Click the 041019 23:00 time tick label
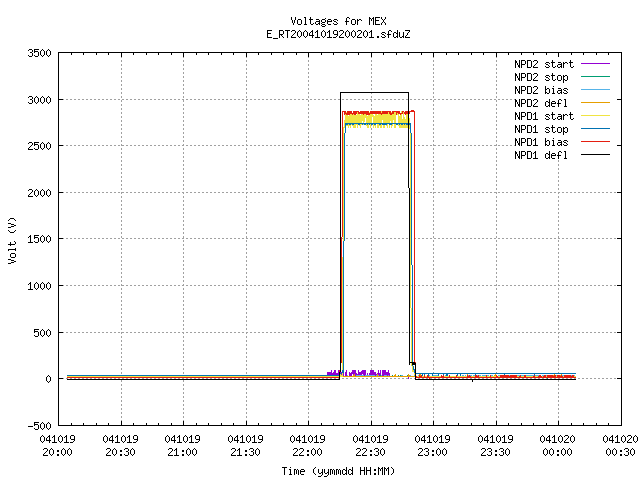Screen dimensions: 640x480 [432, 446]
